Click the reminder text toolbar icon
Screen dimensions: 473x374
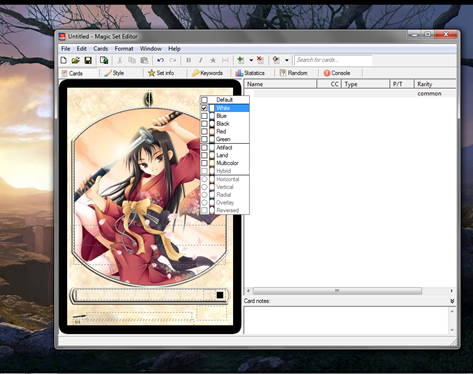[x=225, y=60]
